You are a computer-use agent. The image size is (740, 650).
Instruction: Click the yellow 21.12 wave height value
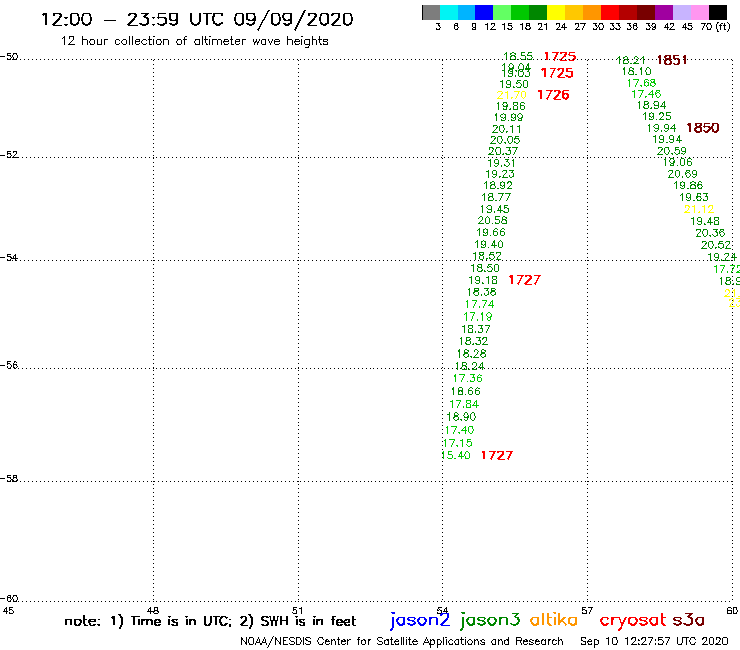(x=699, y=209)
